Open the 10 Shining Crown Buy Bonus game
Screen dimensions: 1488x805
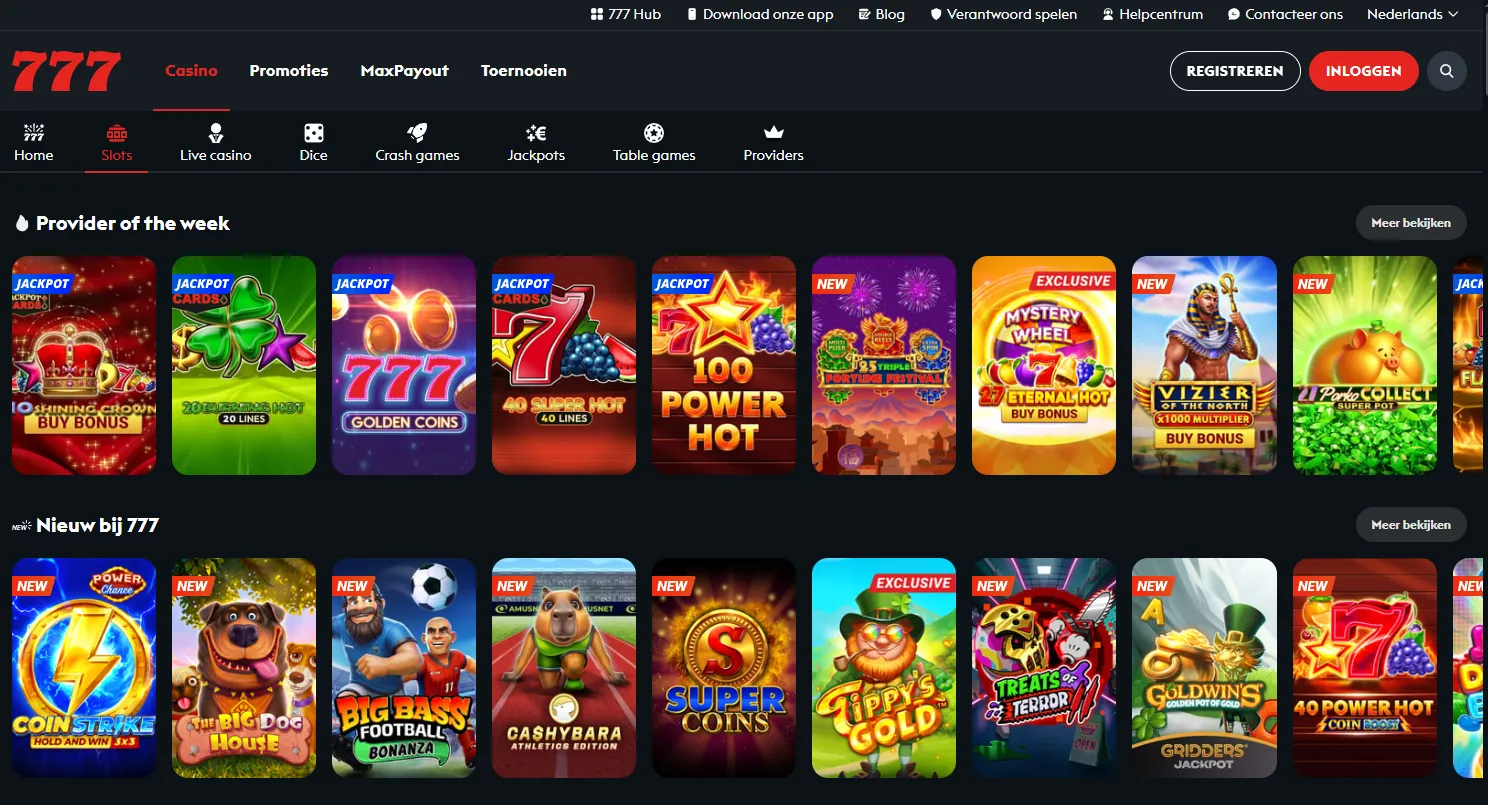click(x=84, y=365)
